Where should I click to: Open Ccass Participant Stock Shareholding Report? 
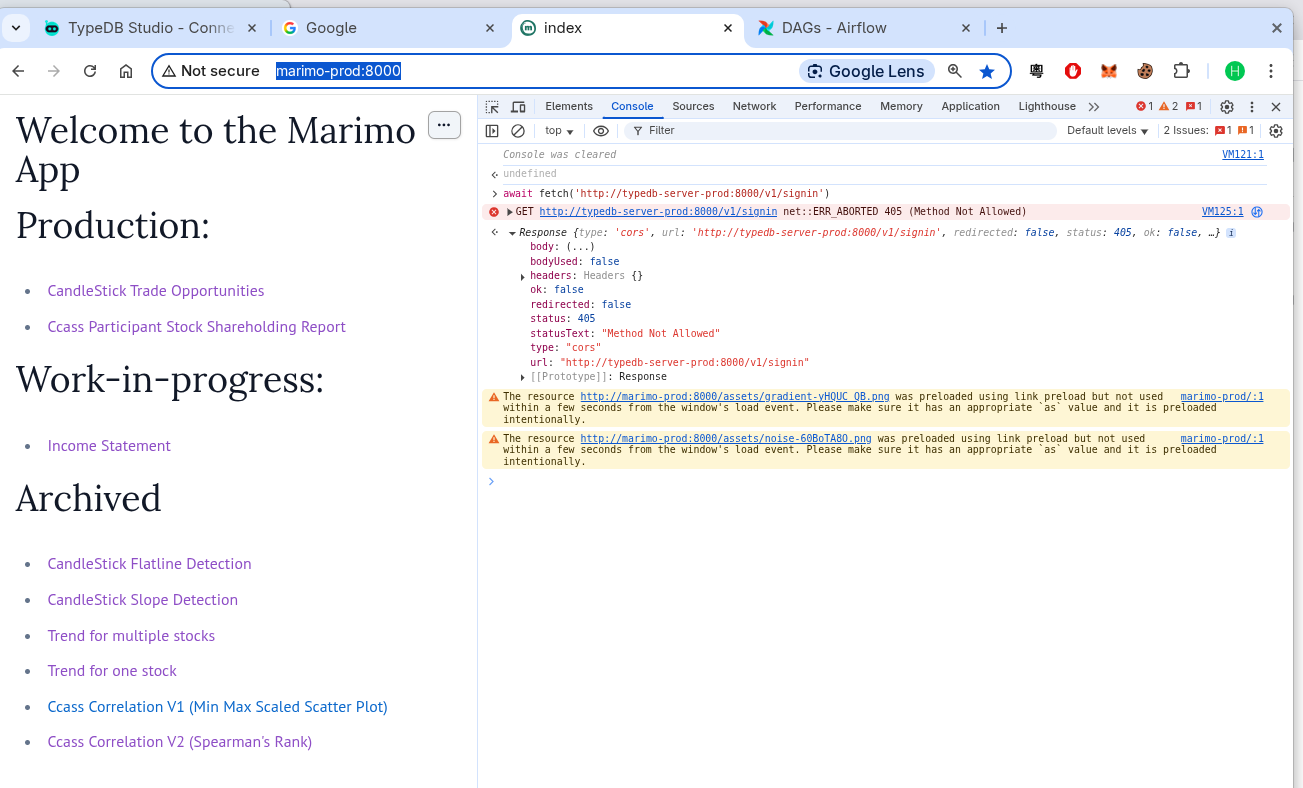tap(196, 327)
